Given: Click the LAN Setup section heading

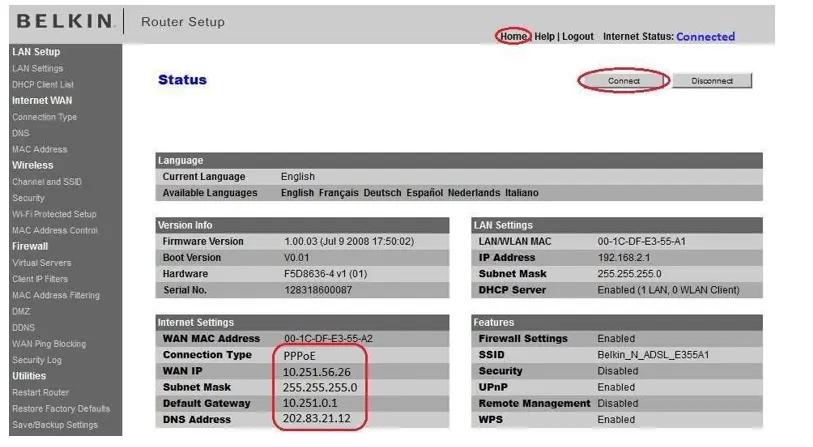Looking at the screenshot, I should (x=36, y=52).
